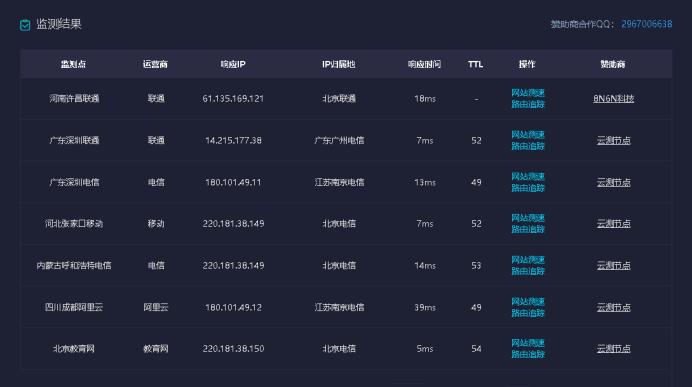Click 江苏南京电信 in the 广东深圳电信 row

pyautogui.click(x=339, y=182)
